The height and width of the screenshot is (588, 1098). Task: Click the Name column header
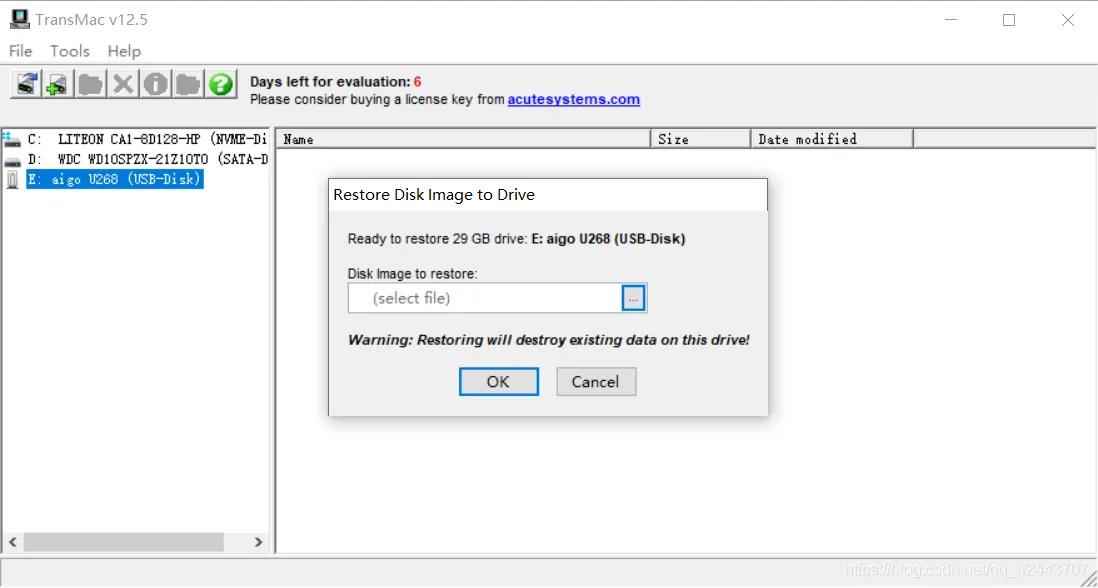click(x=464, y=139)
